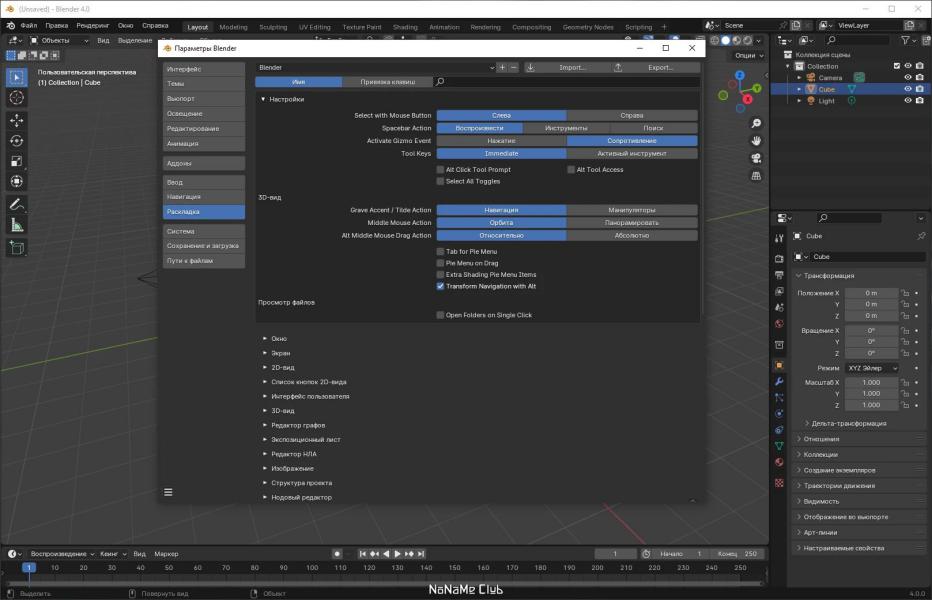932x600 pixels.
Task: Enable Alt Click Tool Prompt checkbox
Action: point(440,169)
